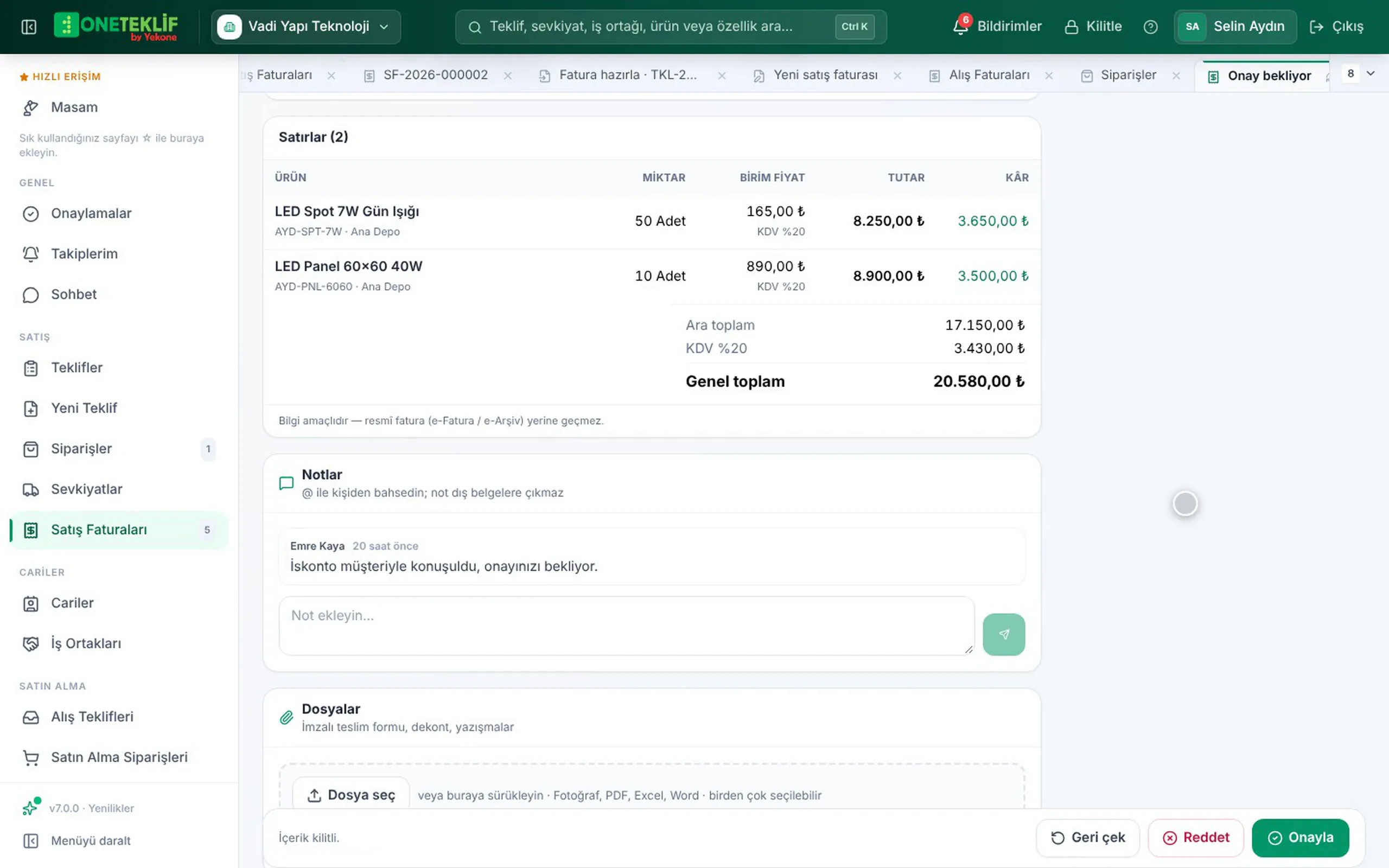Select Satış Faturaları in the sidebar
The width and height of the screenshot is (1389, 868).
[x=119, y=530]
